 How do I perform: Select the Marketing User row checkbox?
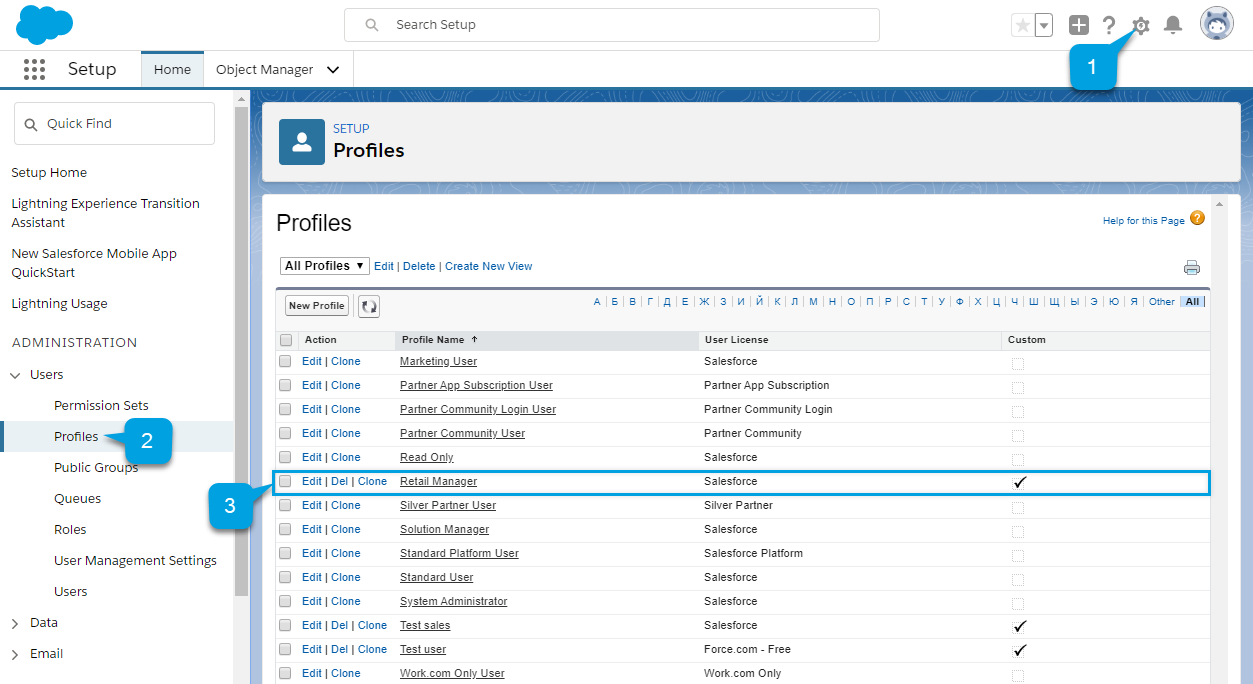click(285, 361)
